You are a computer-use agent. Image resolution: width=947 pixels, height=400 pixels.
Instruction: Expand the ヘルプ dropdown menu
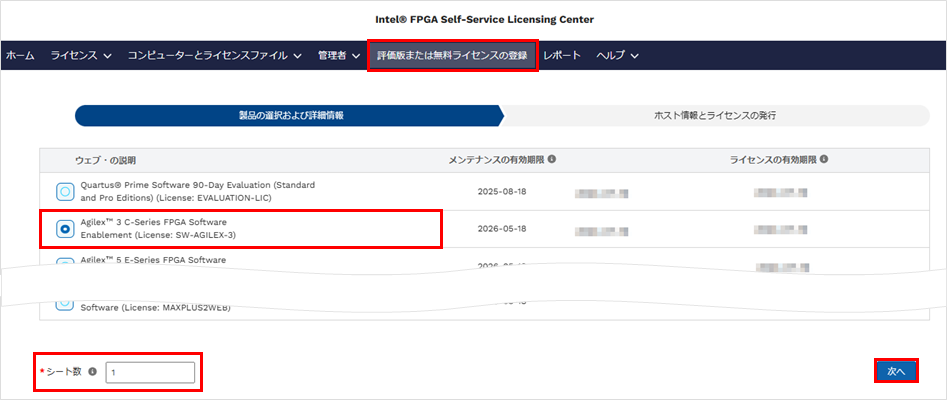click(x=617, y=56)
